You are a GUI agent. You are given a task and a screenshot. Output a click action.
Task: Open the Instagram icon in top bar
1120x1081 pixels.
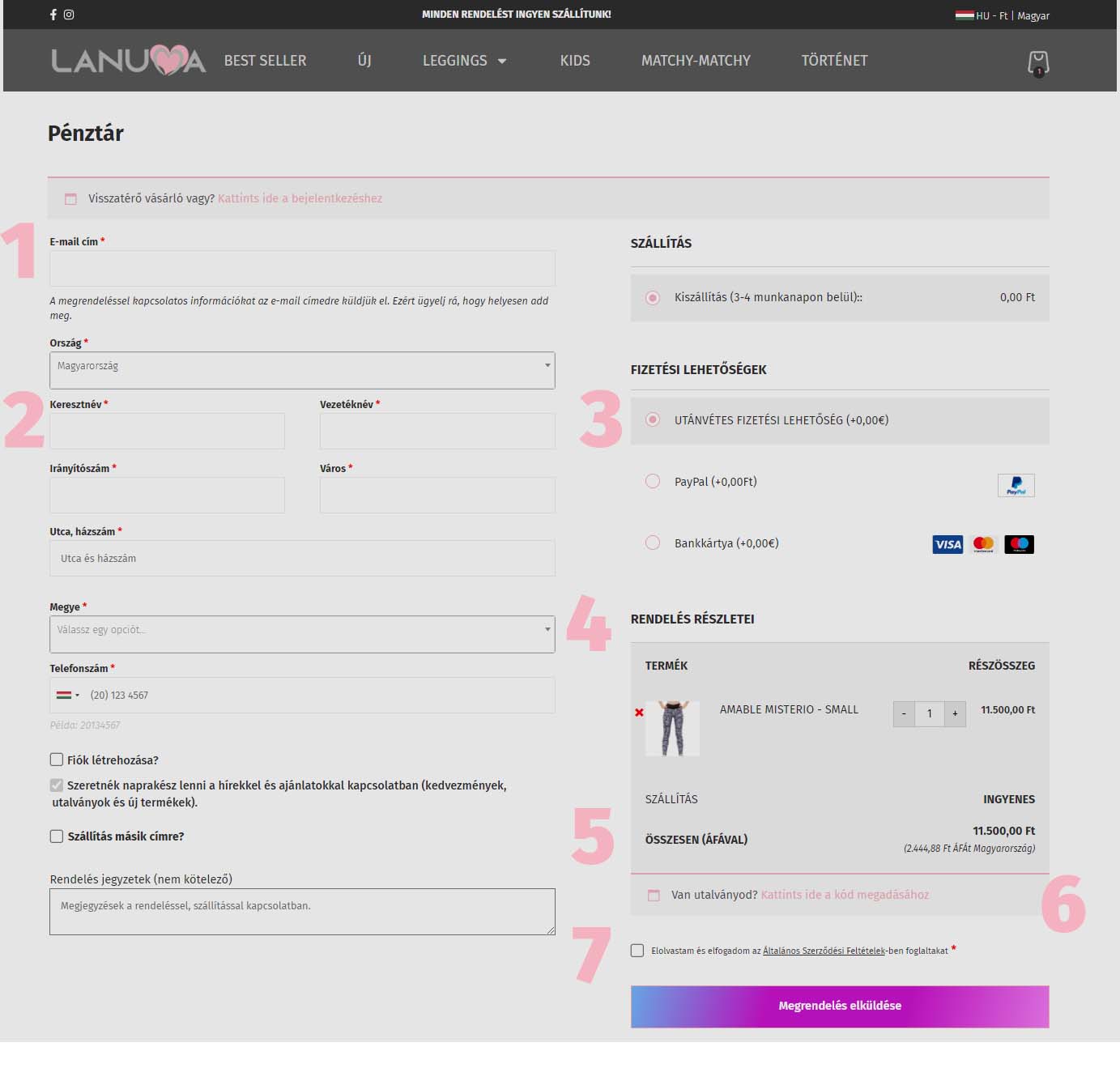coord(69,15)
